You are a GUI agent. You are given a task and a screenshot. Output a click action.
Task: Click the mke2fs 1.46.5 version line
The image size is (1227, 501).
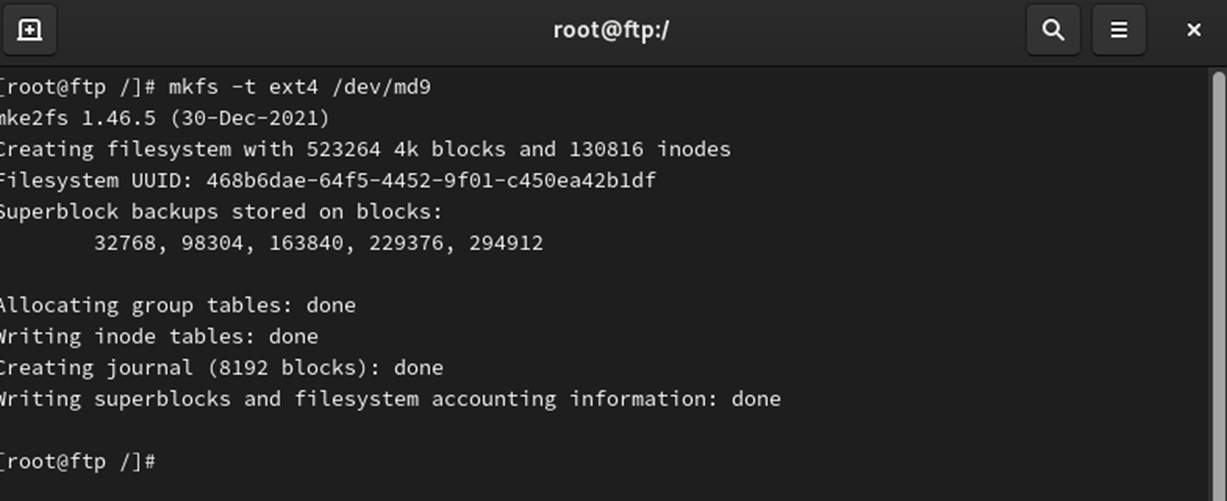click(165, 118)
